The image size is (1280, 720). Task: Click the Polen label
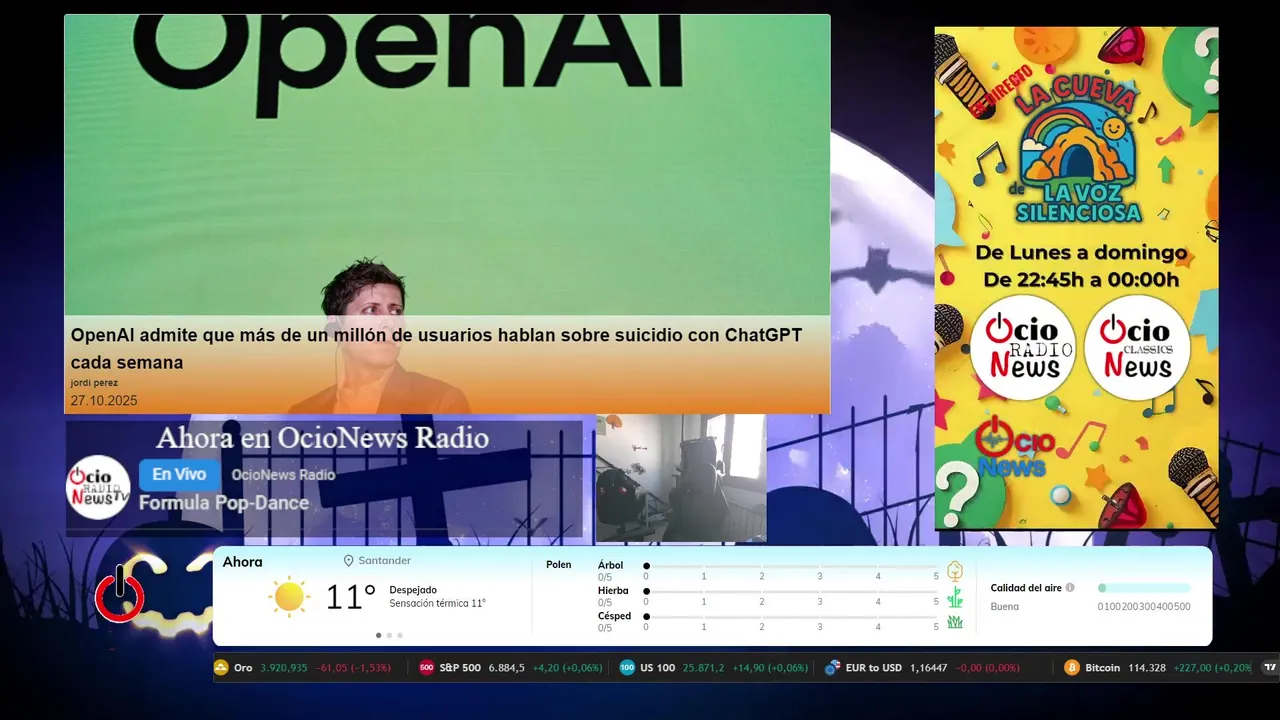(559, 565)
